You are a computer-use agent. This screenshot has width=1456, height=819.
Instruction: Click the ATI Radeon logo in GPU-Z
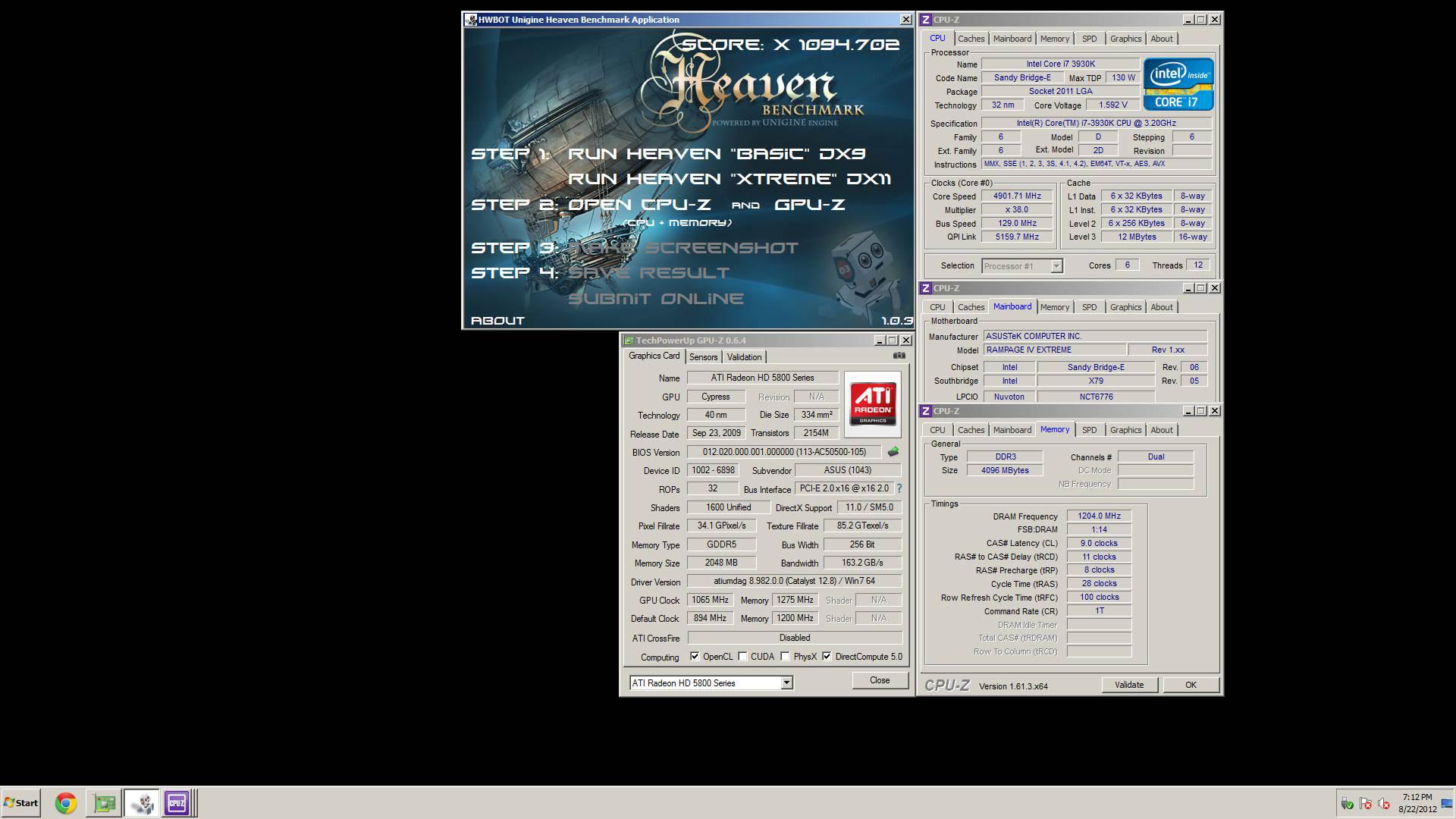pyautogui.click(x=873, y=404)
